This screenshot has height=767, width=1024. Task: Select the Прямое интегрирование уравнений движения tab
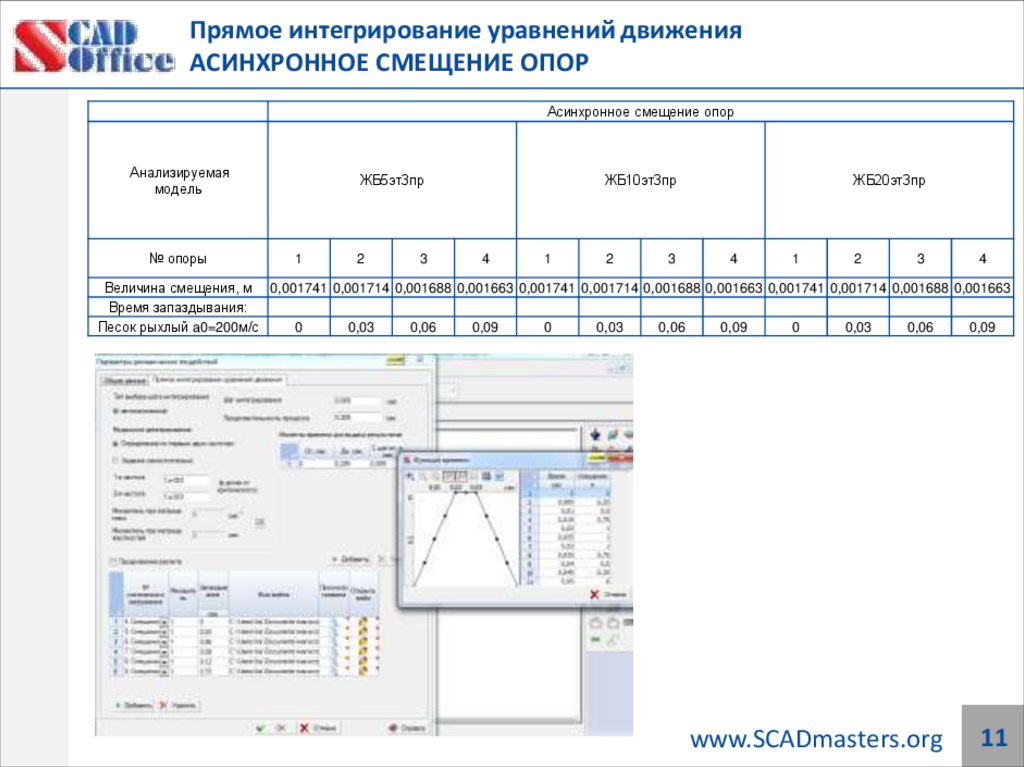pyautogui.click(x=216, y=378)
